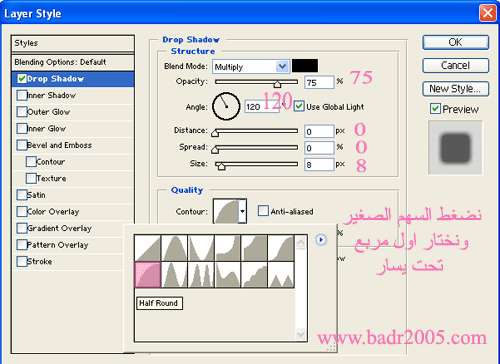Click the Half Round tooltip label
Screen dimensions: 500x364
click(159, 303)
